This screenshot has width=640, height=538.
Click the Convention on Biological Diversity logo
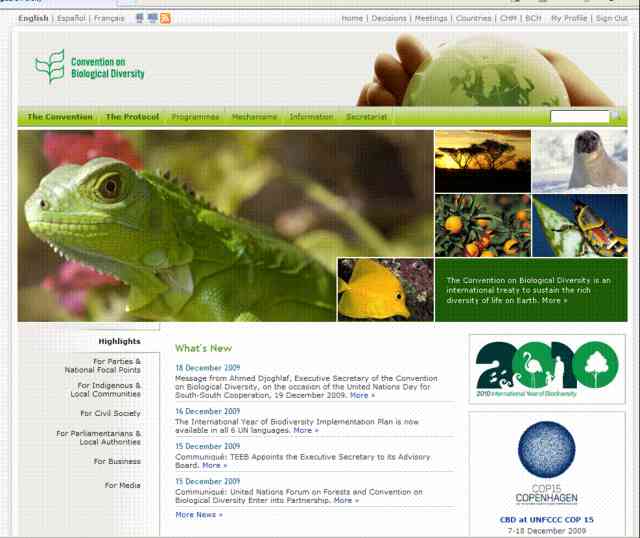pyautogui.click(x=90, y=67)
